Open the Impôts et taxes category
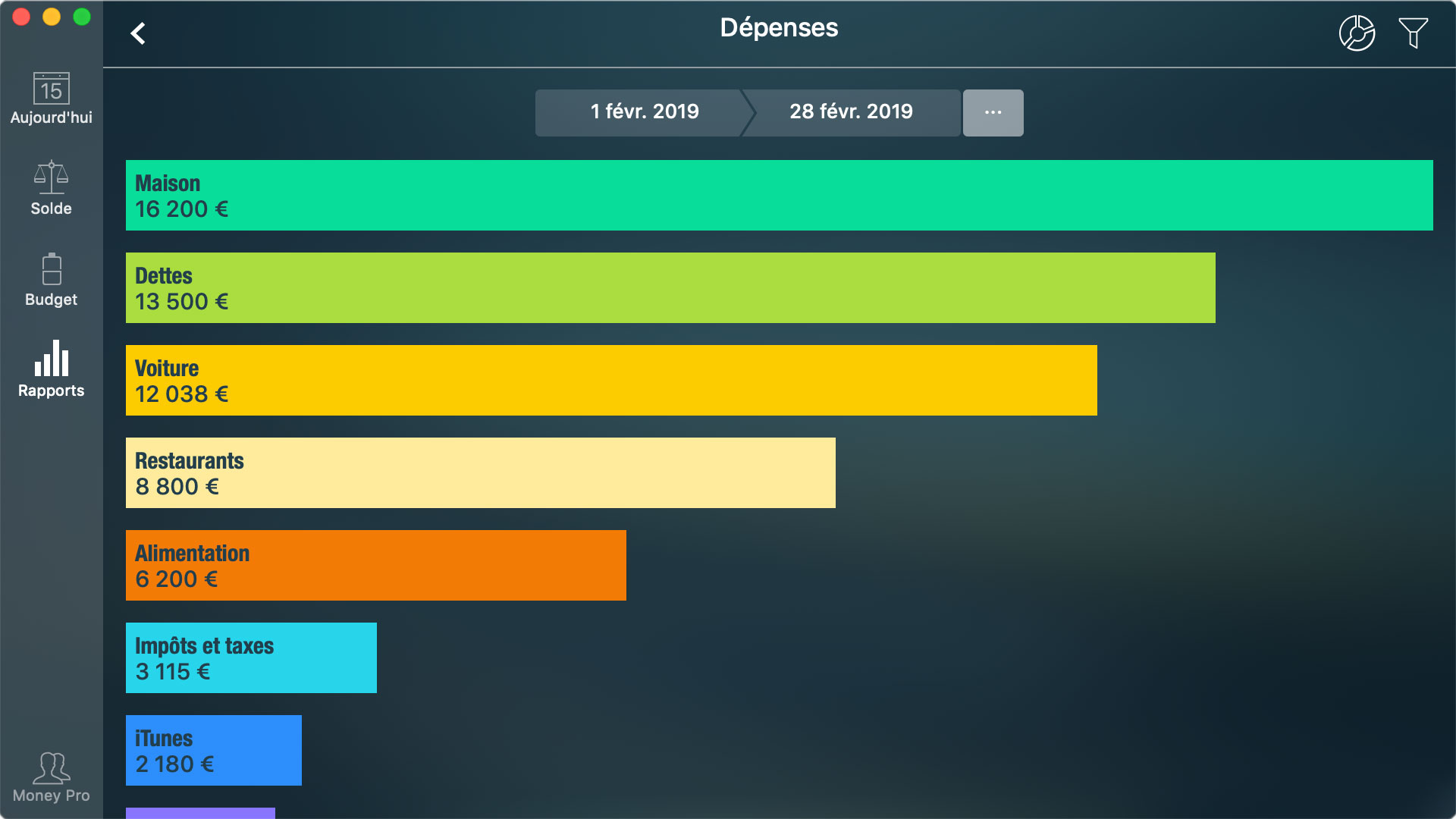Viewport: 1456px width, 819px height. (251, 657)
